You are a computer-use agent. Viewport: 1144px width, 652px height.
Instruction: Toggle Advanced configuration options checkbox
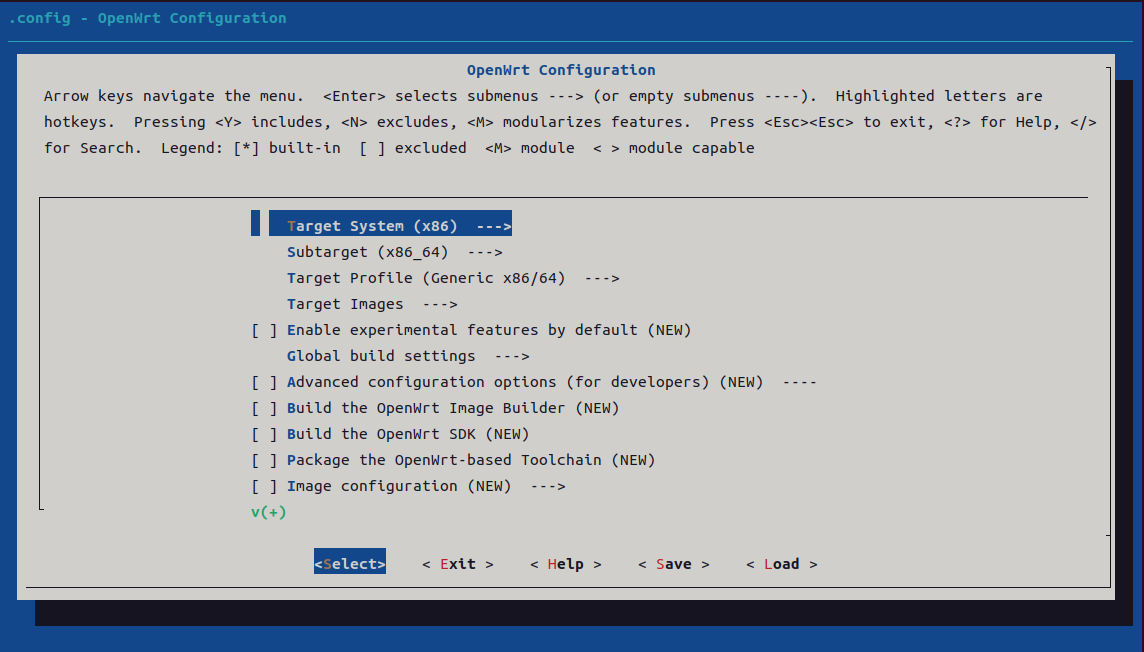(264, 383)
